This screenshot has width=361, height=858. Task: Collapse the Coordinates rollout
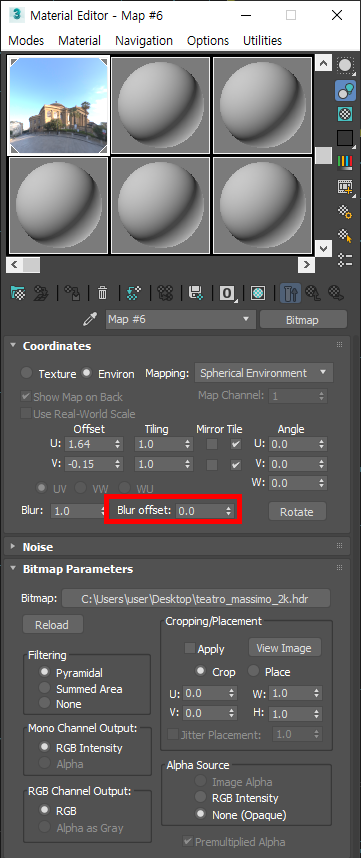coord(14,346)
